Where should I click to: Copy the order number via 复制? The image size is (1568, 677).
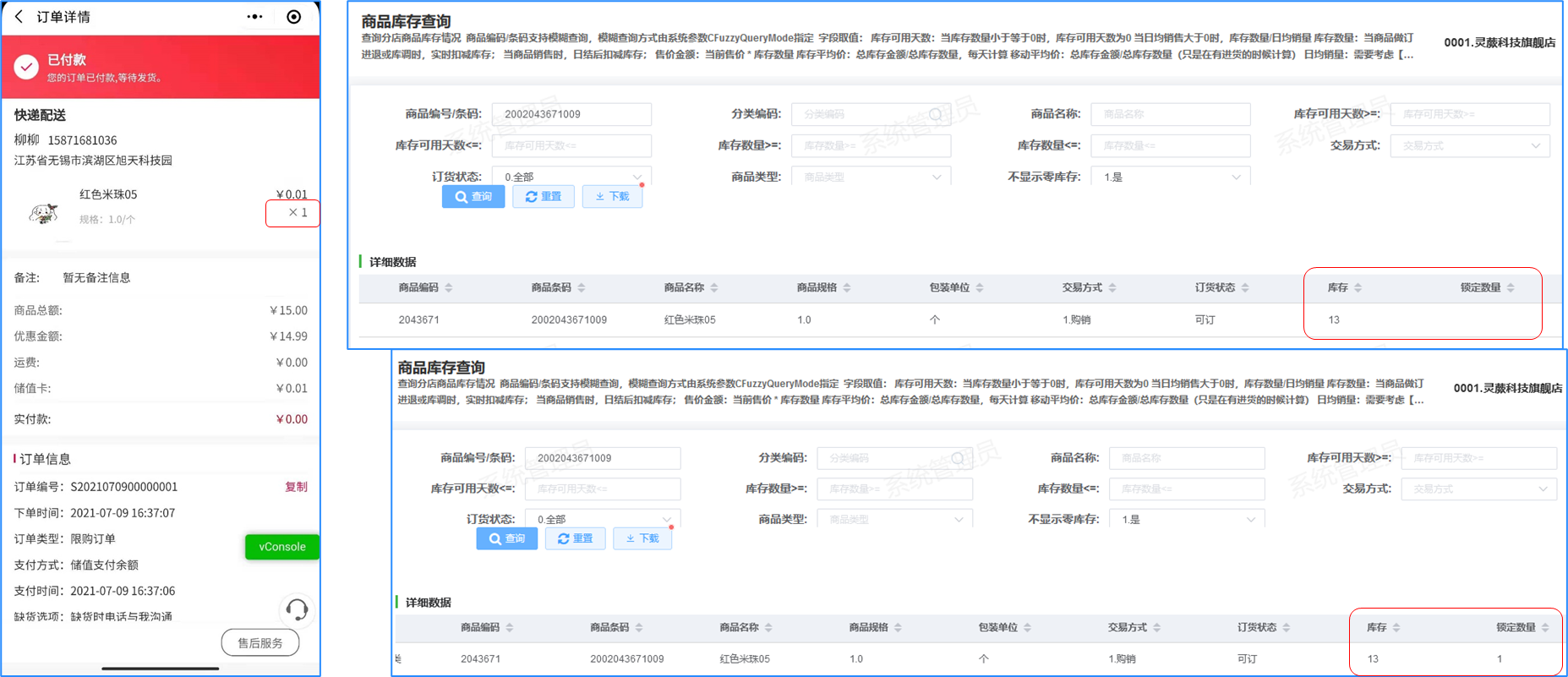[296, 487]
